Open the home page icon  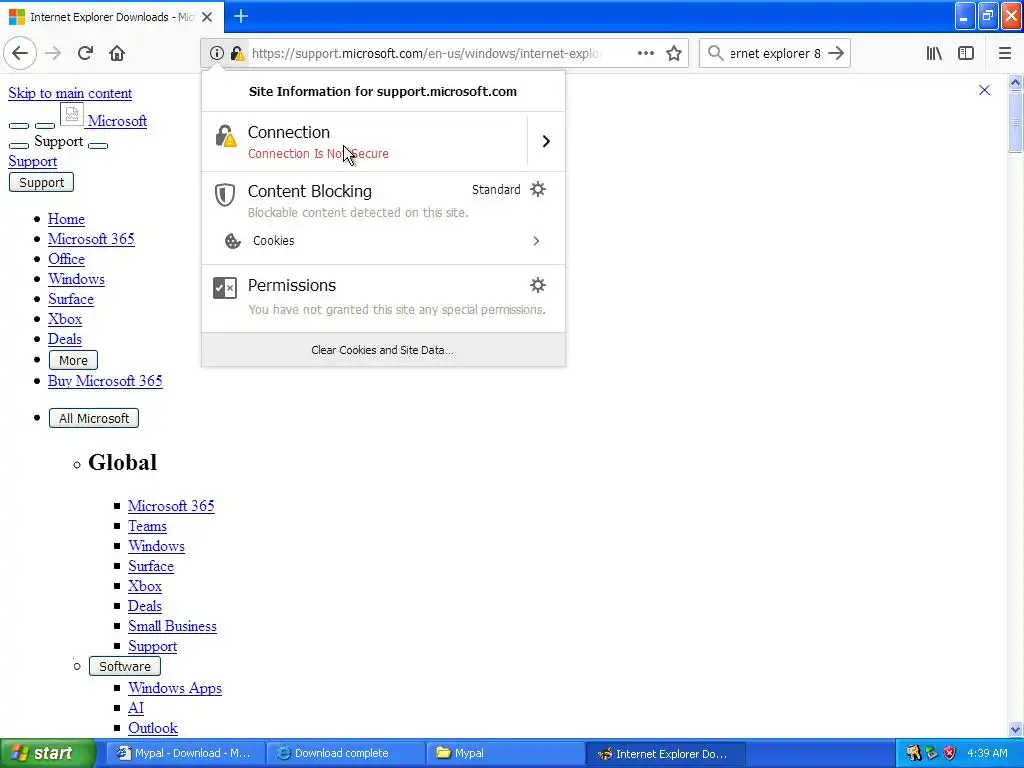click(x=117, y=53)
